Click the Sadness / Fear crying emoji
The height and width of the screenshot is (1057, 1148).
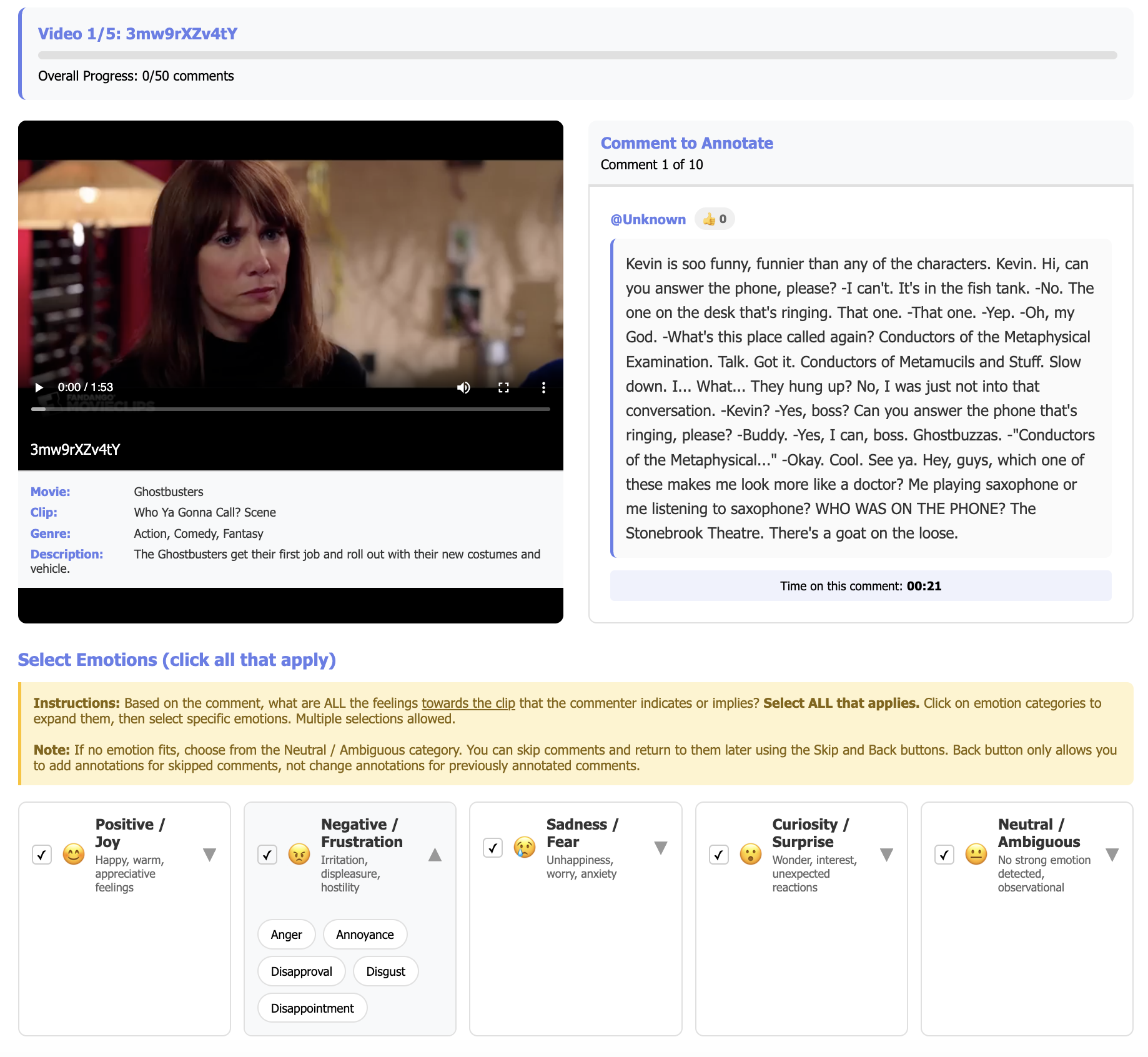525,847
